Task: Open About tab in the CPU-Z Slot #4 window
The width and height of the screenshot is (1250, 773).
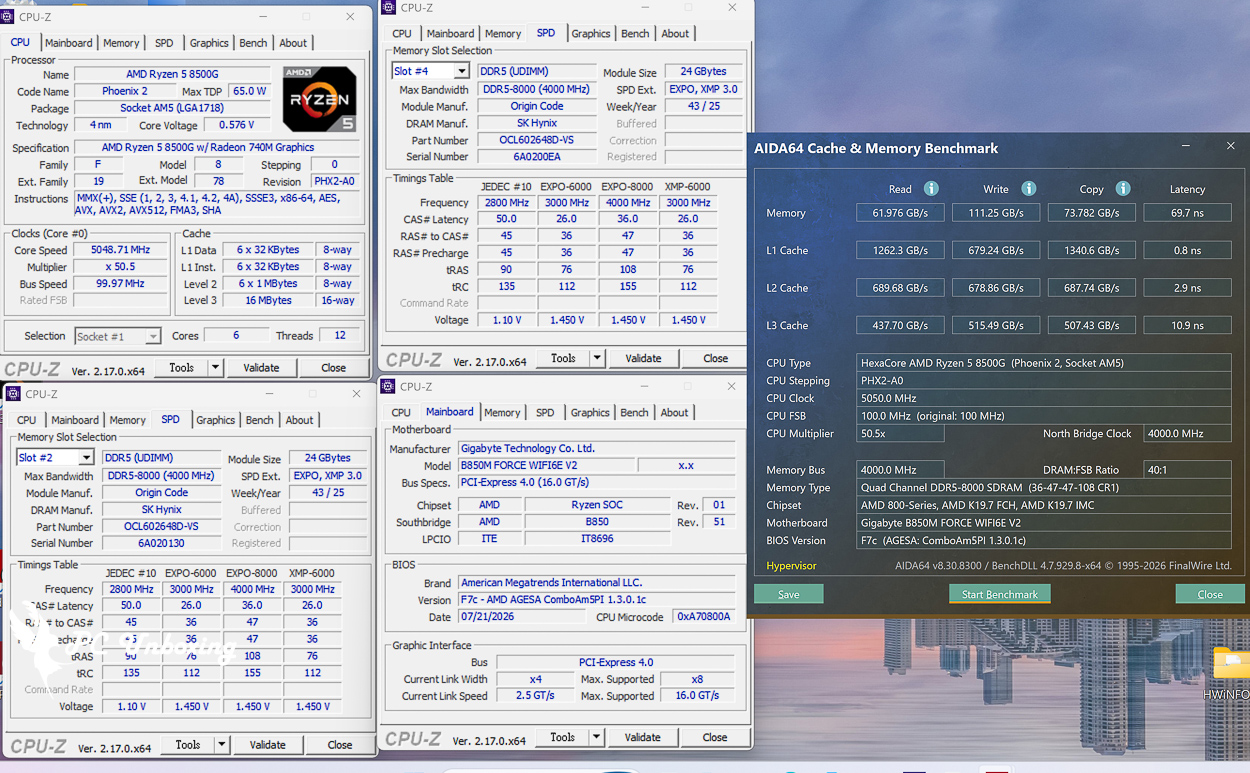Action: (x=675, y=33)
